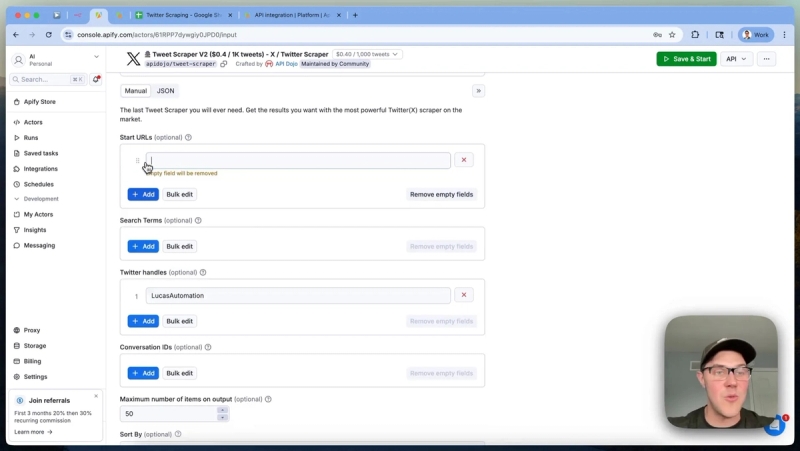The width and height of the screenshot is (800, 451).
Task: Copy the apidojo/tweet-scraper actor name
Action: pos(223,64)
